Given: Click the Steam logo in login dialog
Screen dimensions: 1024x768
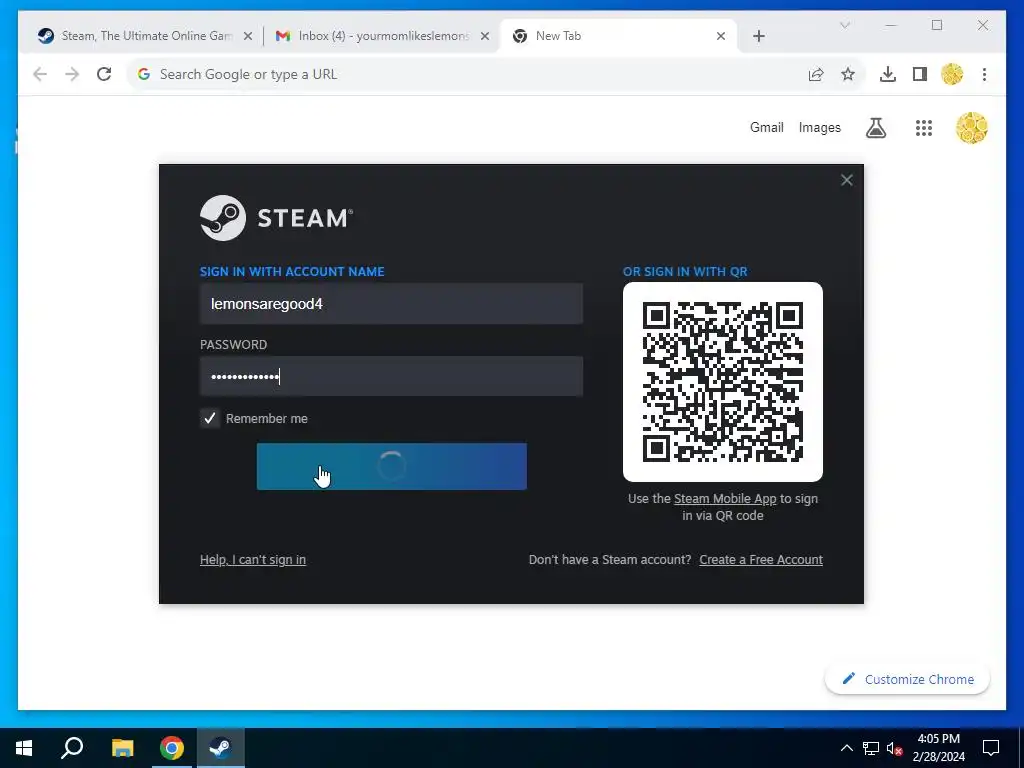Looking at the screenshot, I should point(276,218).
